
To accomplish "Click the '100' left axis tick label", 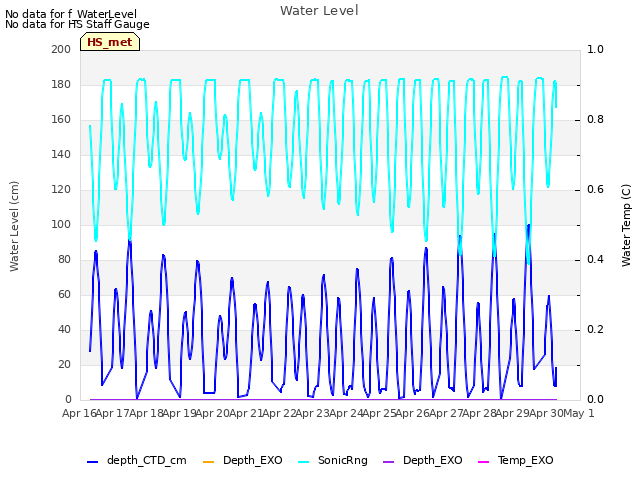I will click(61, 224).
